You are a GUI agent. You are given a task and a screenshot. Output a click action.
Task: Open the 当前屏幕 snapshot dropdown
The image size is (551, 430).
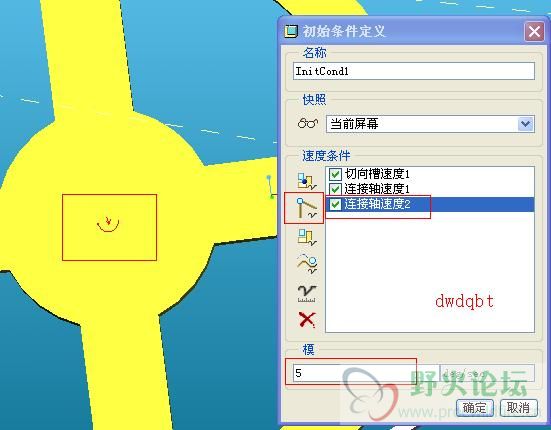click(526, 124)
